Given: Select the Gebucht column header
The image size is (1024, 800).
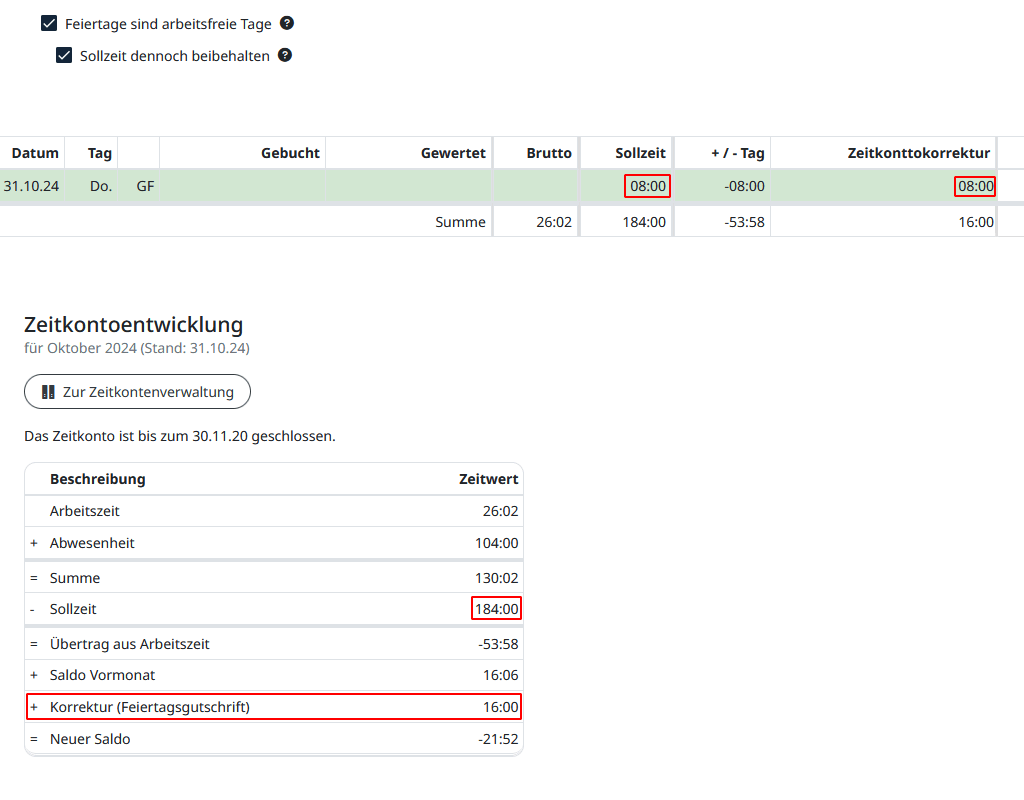Looking at the screenshot, I should pyautogui.click(x=290, y=153).
